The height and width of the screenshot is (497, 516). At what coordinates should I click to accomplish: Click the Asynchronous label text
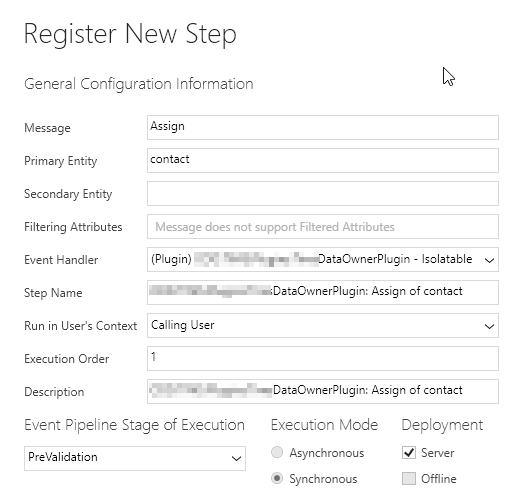(x=327, y=453)
